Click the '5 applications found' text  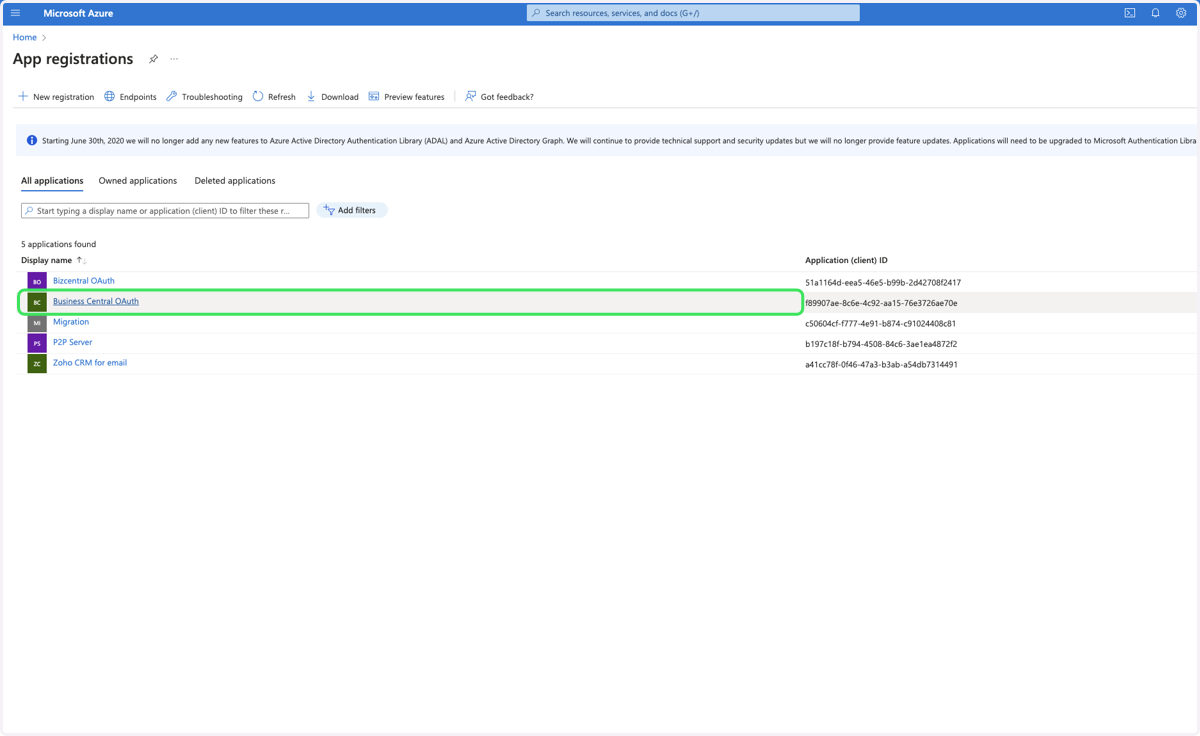pyautogui.click(x=59, y=244)
